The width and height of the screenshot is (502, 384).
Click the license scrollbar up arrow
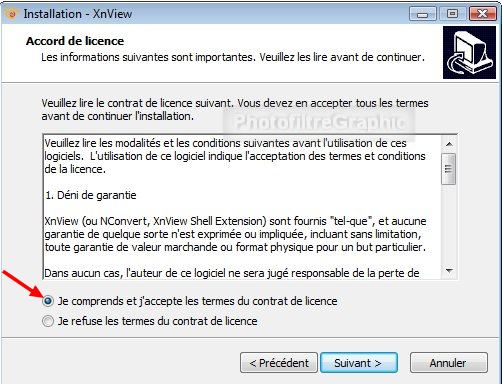449,144
